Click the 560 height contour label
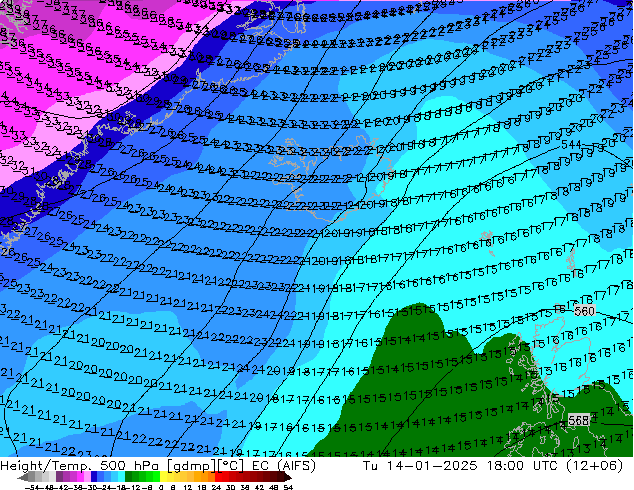 (x=585, y=311)
